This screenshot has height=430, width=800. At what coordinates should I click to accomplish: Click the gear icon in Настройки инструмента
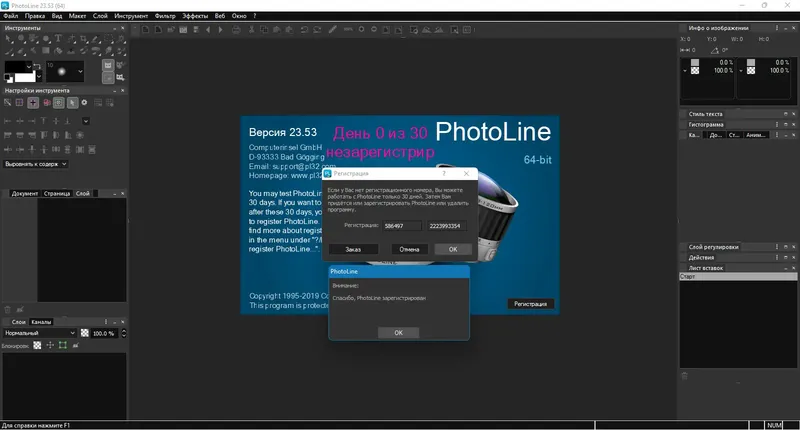coord(84,103)
